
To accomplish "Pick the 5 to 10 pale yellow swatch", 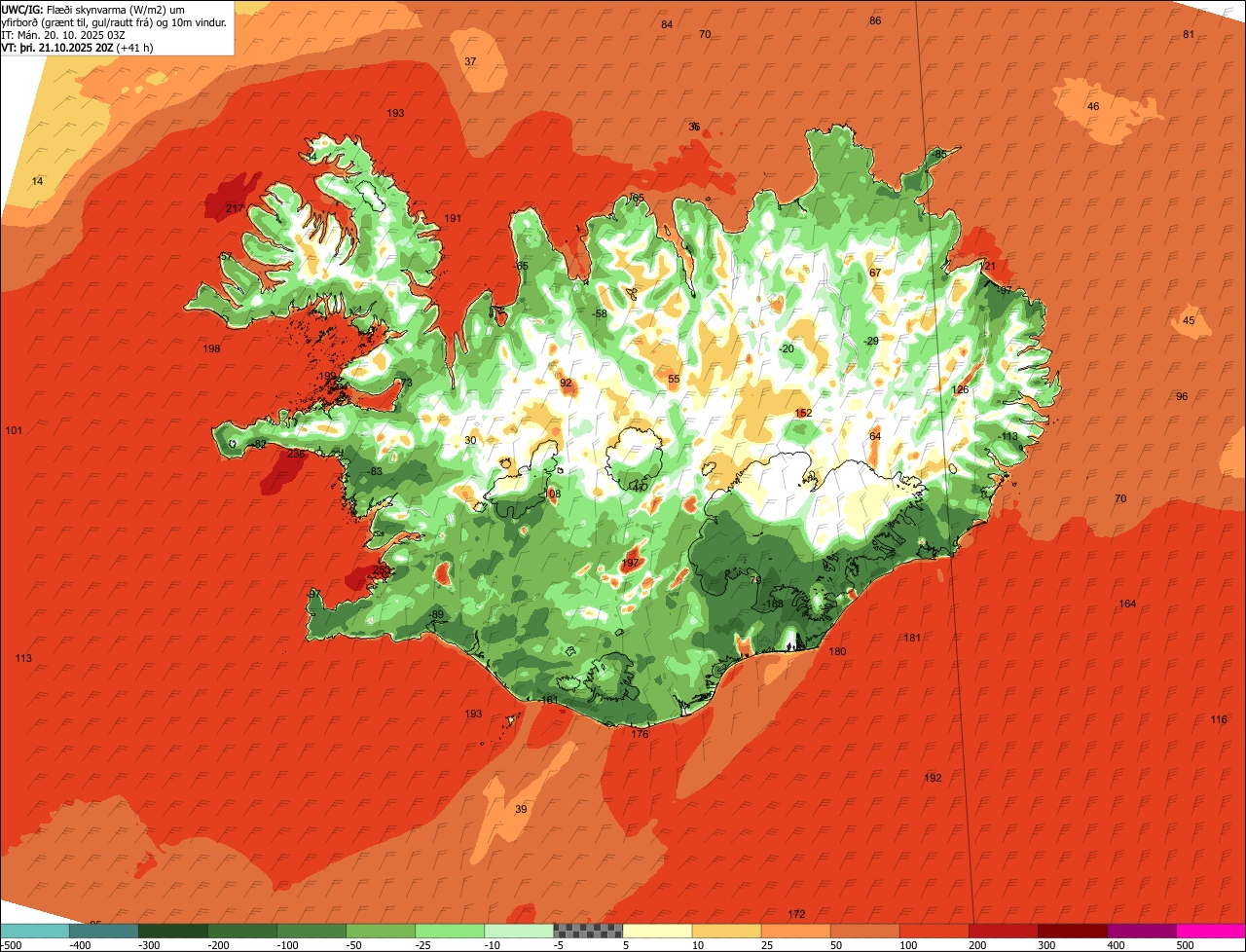I will [x=656, y=931].
